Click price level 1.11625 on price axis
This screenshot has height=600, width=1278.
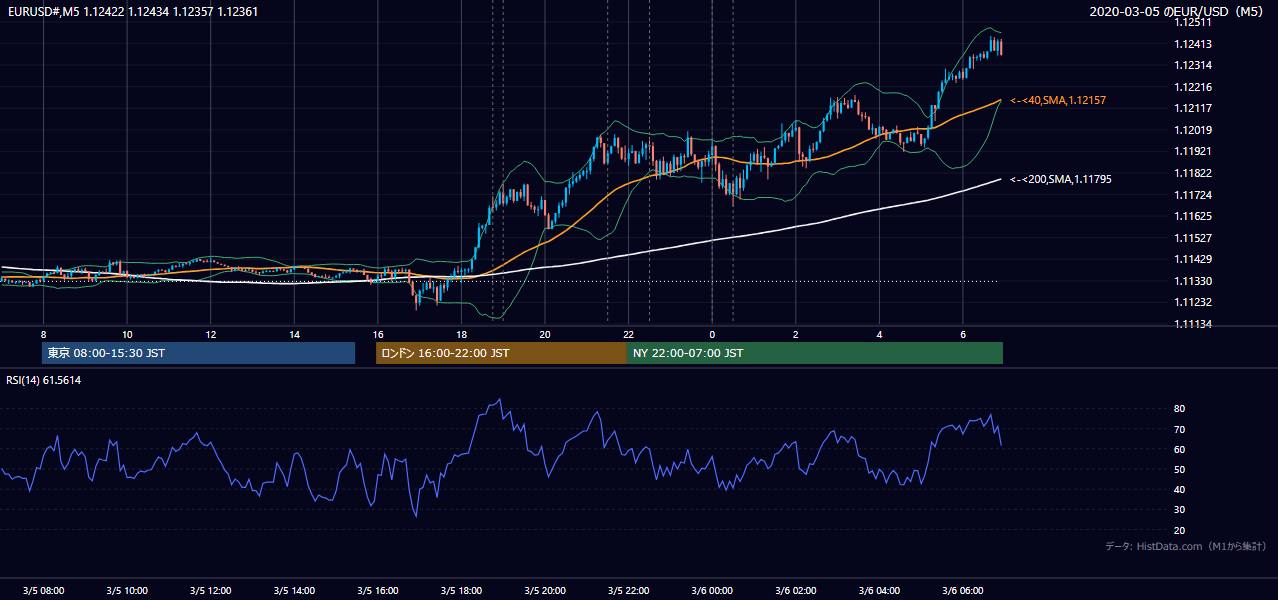(1193, 216)
